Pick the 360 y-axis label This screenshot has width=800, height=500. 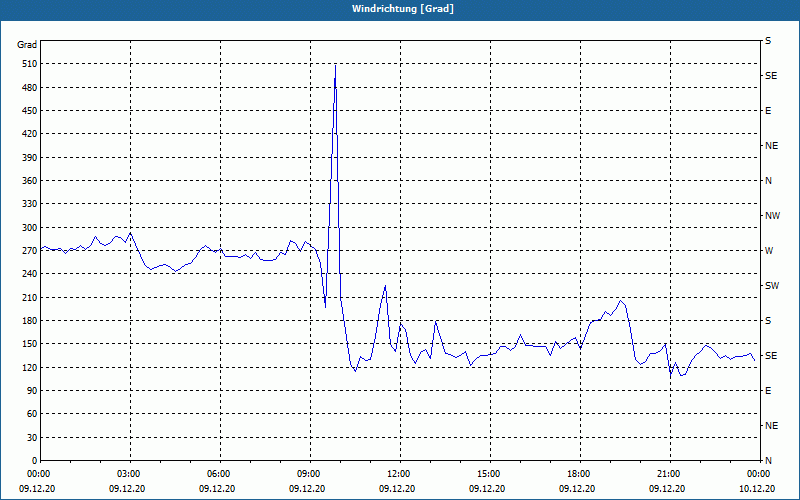click(30, 181)
